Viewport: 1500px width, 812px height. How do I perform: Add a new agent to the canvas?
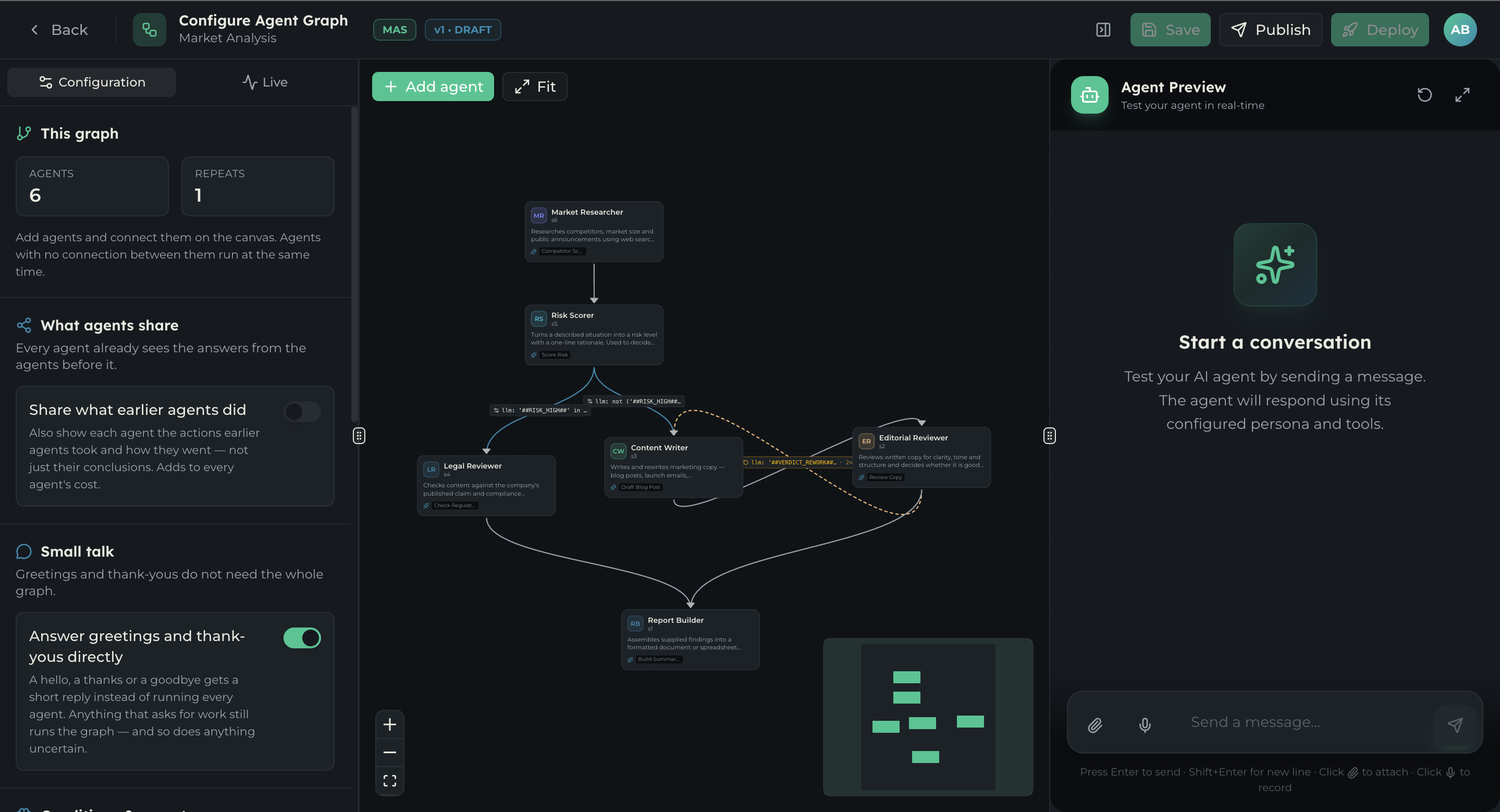(x=433, y=87)
